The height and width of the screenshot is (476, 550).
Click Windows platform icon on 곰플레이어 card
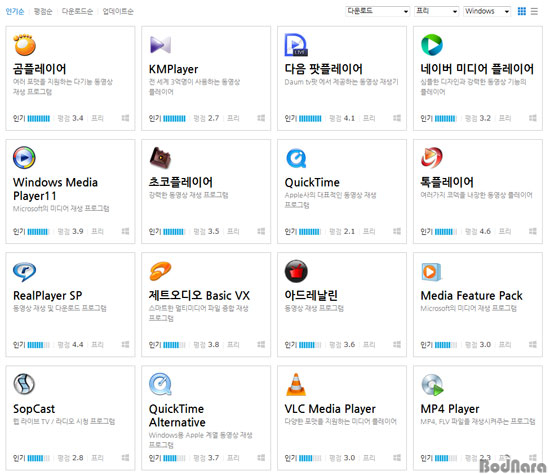pyautogui.click(x=125, y=118)
